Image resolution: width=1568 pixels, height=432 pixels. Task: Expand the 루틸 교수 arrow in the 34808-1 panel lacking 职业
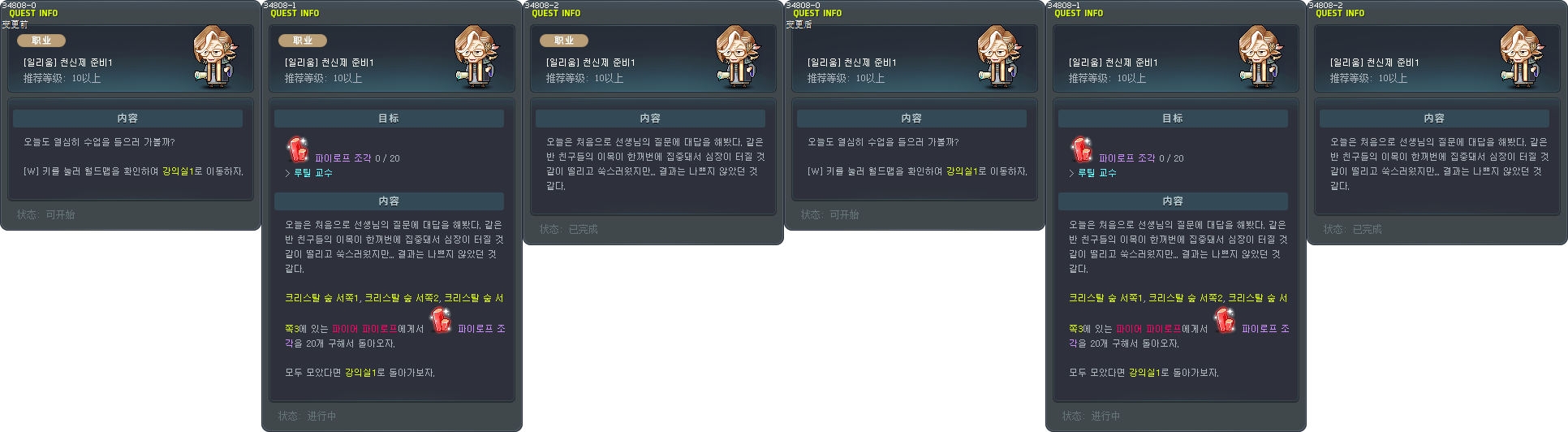pos(1071,173)
